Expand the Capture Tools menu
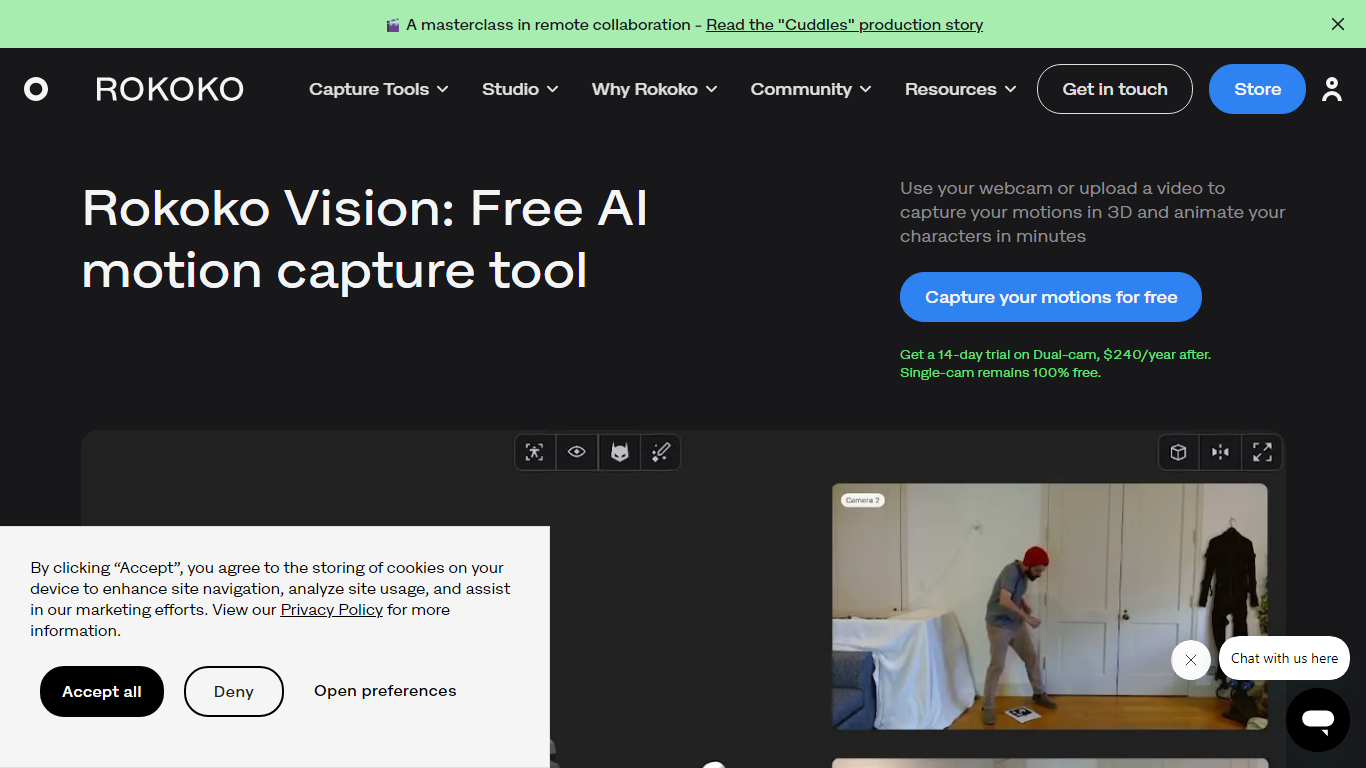This screenshot has height=768, width=1366. (379, 89)
